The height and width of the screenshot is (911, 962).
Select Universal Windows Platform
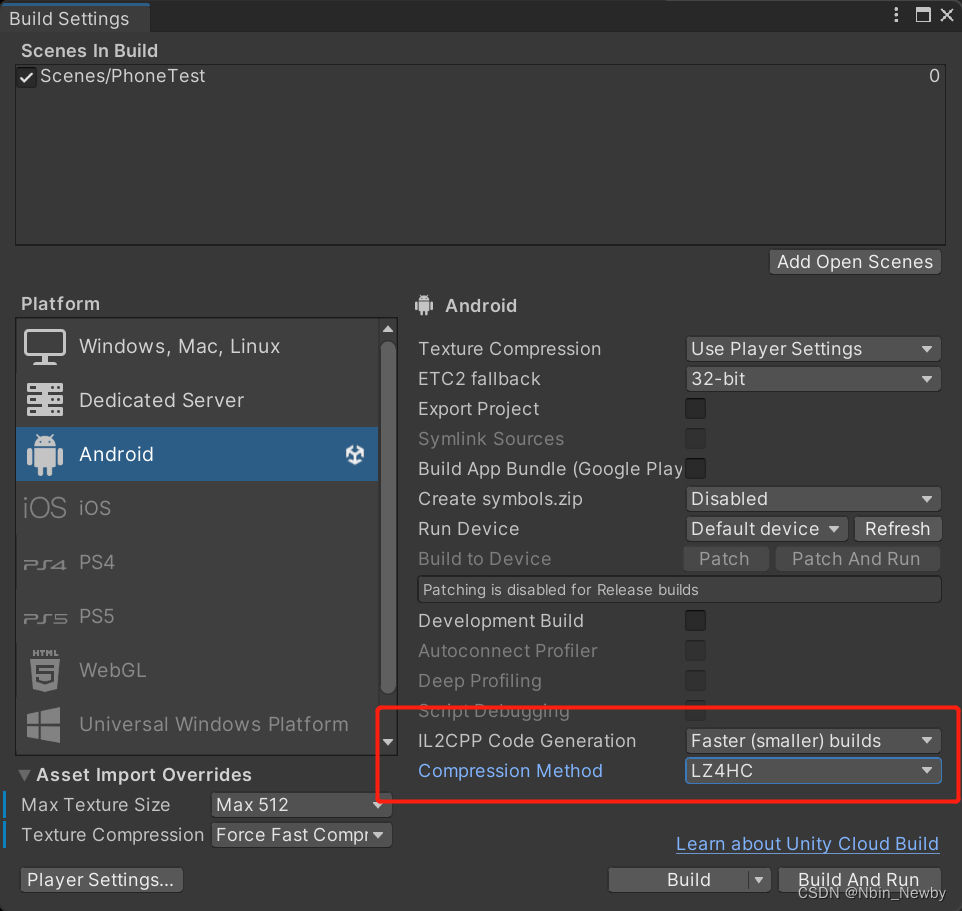[x=197, y=724]
